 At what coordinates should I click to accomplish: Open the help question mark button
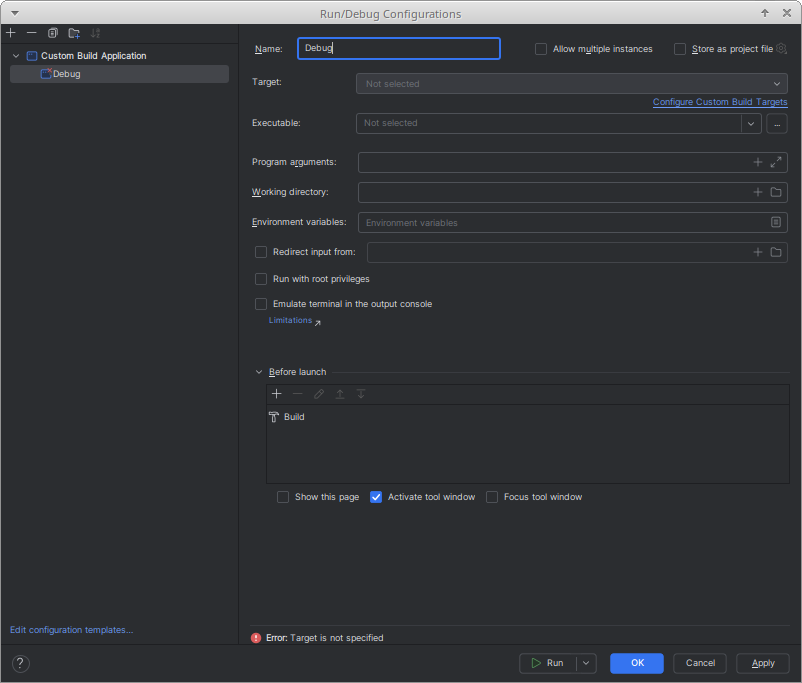20,664
